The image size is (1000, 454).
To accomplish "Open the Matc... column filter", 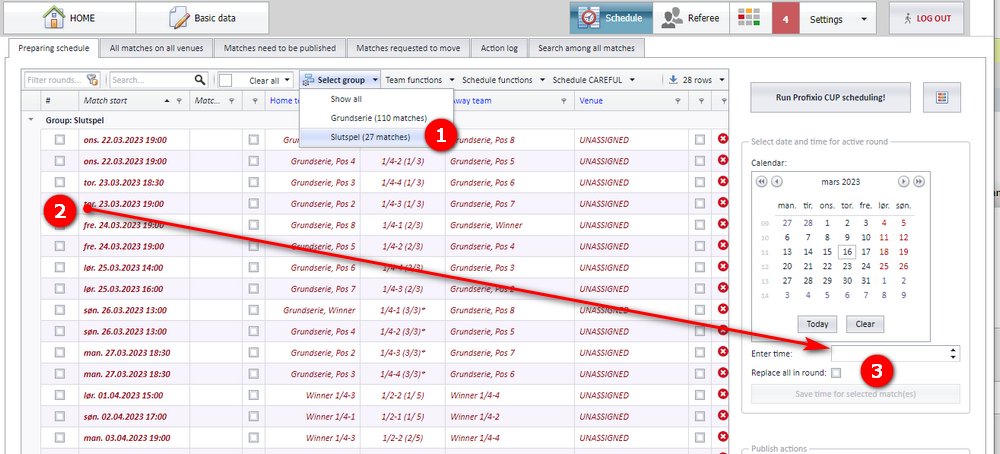I will tap(231, 101).
